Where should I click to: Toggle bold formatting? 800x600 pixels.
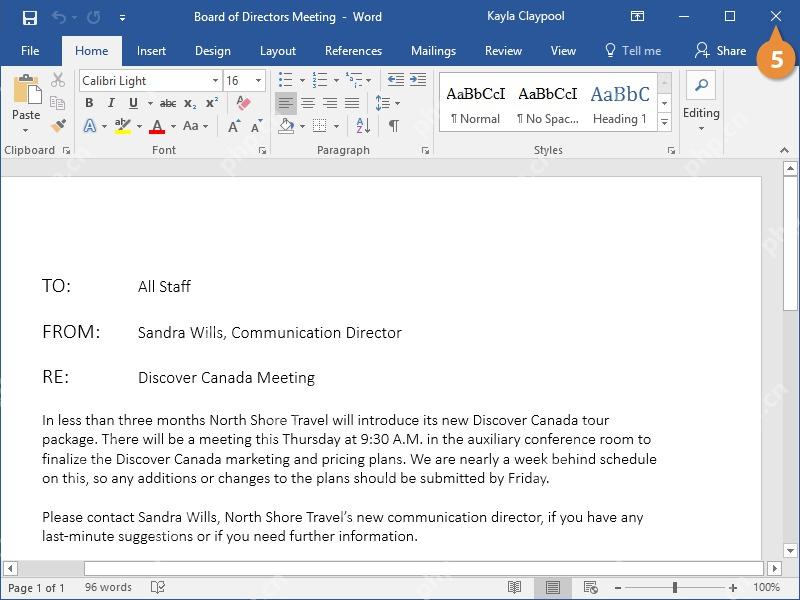click(89, 103)
